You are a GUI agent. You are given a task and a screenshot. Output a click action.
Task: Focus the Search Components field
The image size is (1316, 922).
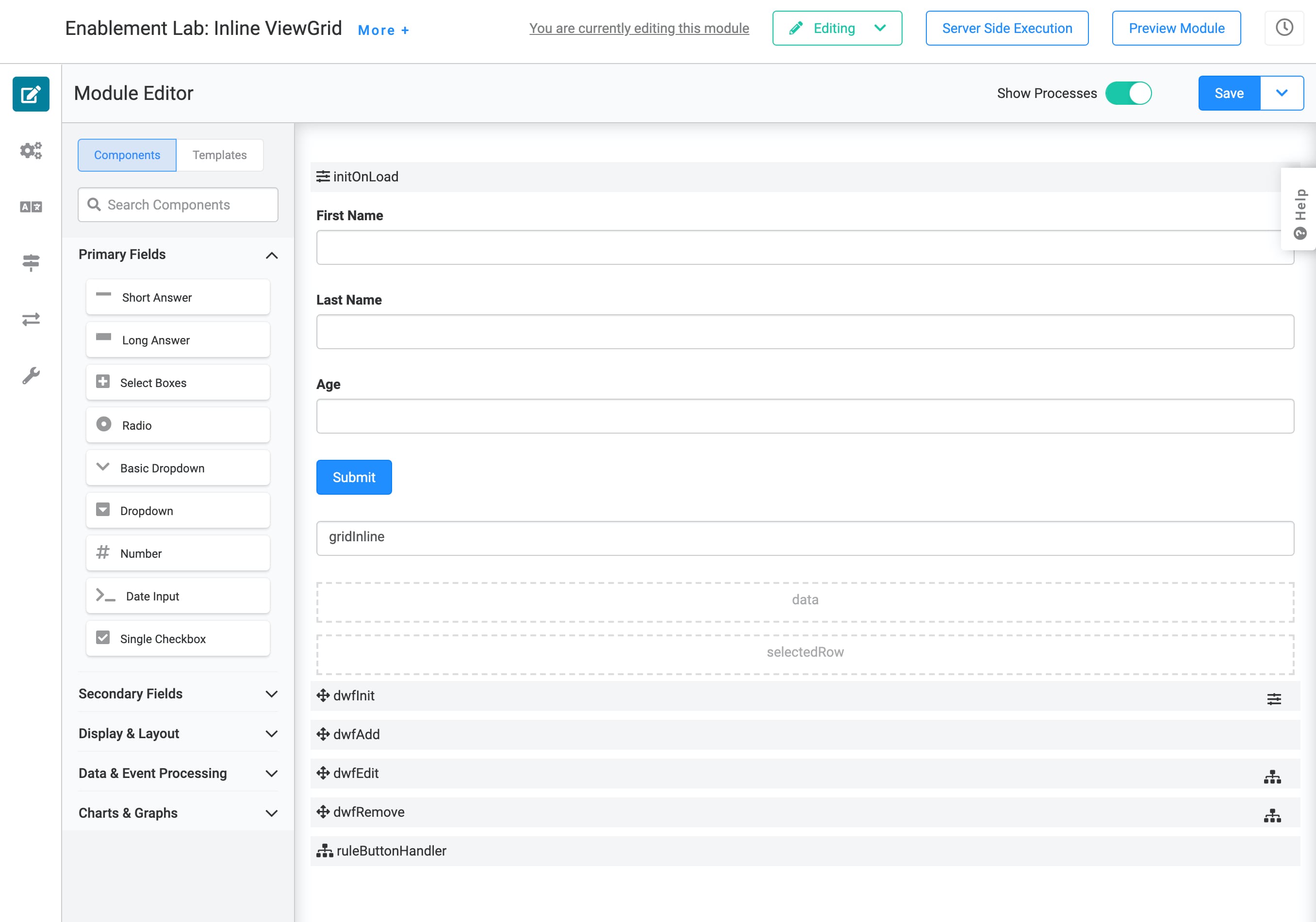coord(178,205)
